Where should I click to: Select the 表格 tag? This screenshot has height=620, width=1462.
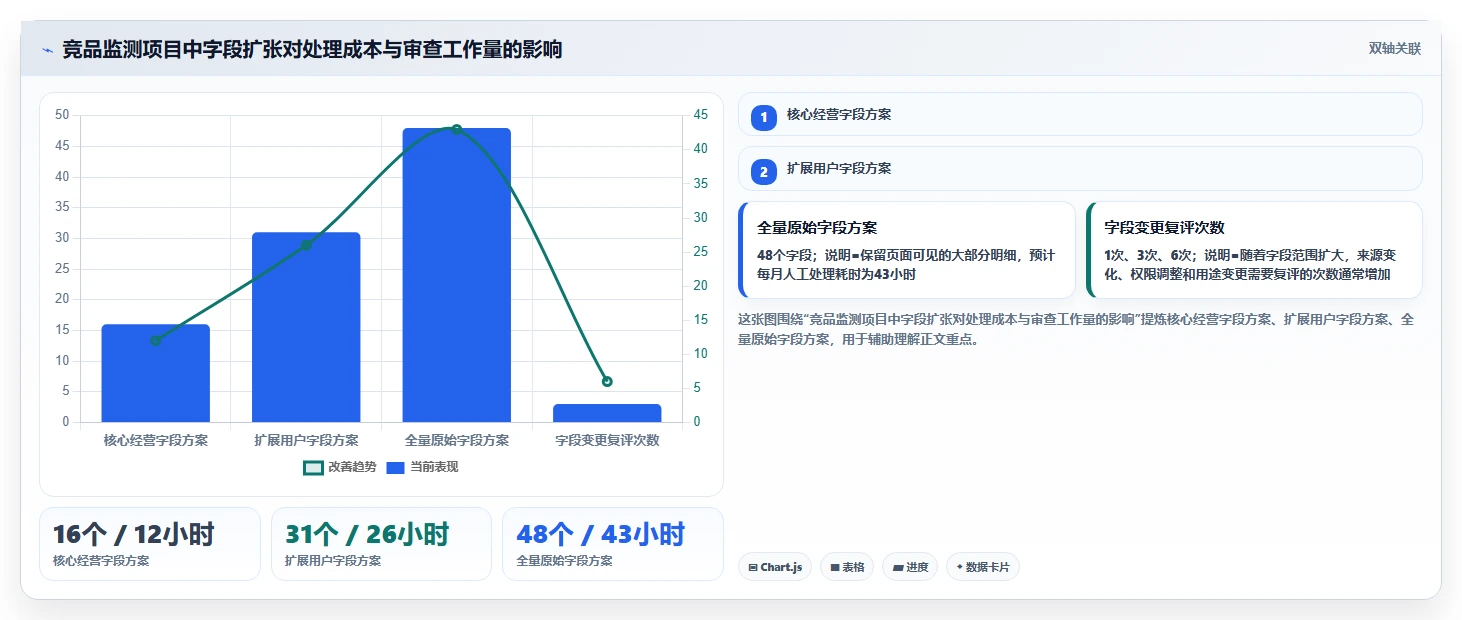coord(847,567)
